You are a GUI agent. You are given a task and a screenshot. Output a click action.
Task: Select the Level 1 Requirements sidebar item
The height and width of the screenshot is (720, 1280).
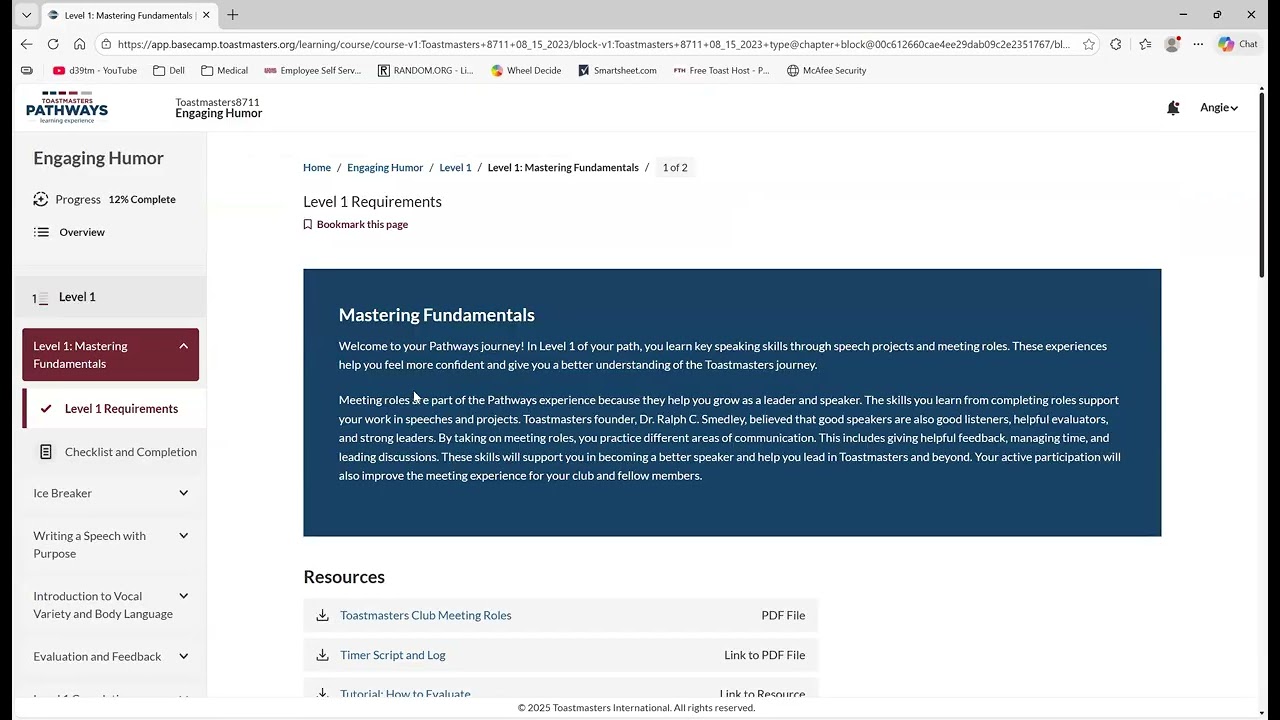click(114, 409)
